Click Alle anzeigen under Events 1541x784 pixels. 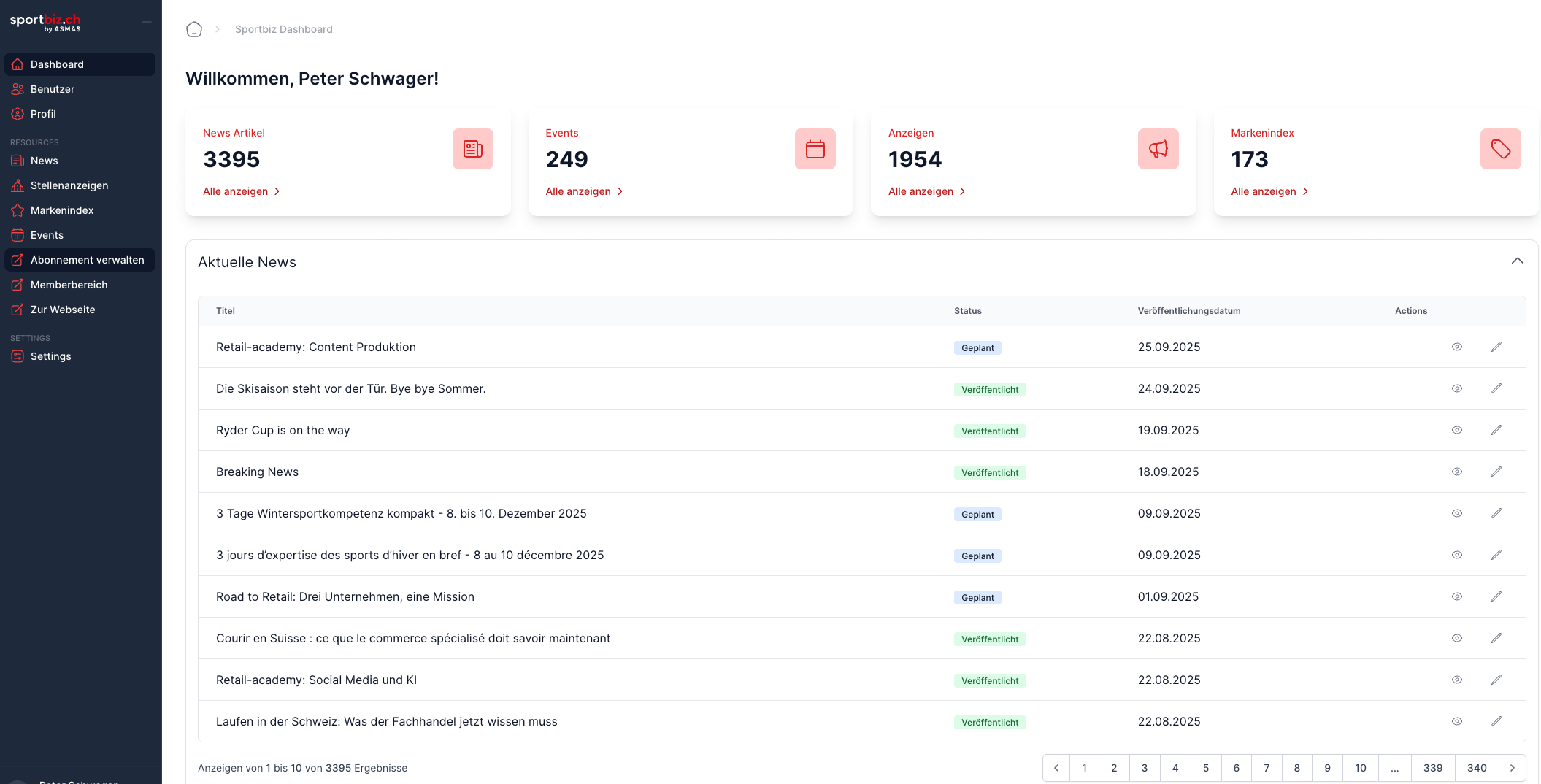(x=583, y=191)
